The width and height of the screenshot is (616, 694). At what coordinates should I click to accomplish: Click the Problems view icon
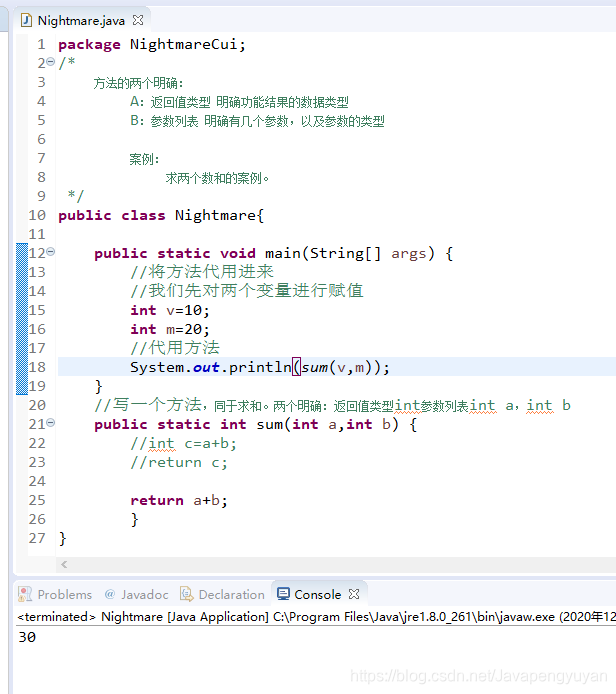coord(25,594)
